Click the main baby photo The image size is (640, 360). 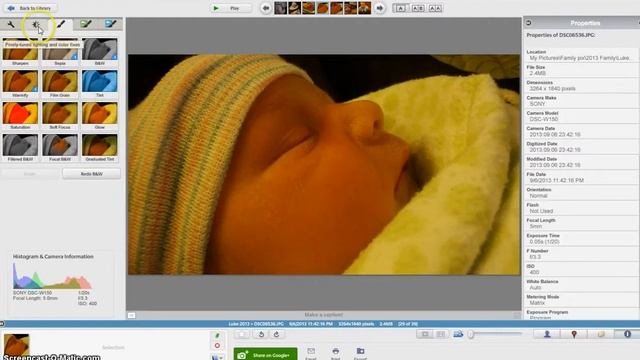(324, 164)
